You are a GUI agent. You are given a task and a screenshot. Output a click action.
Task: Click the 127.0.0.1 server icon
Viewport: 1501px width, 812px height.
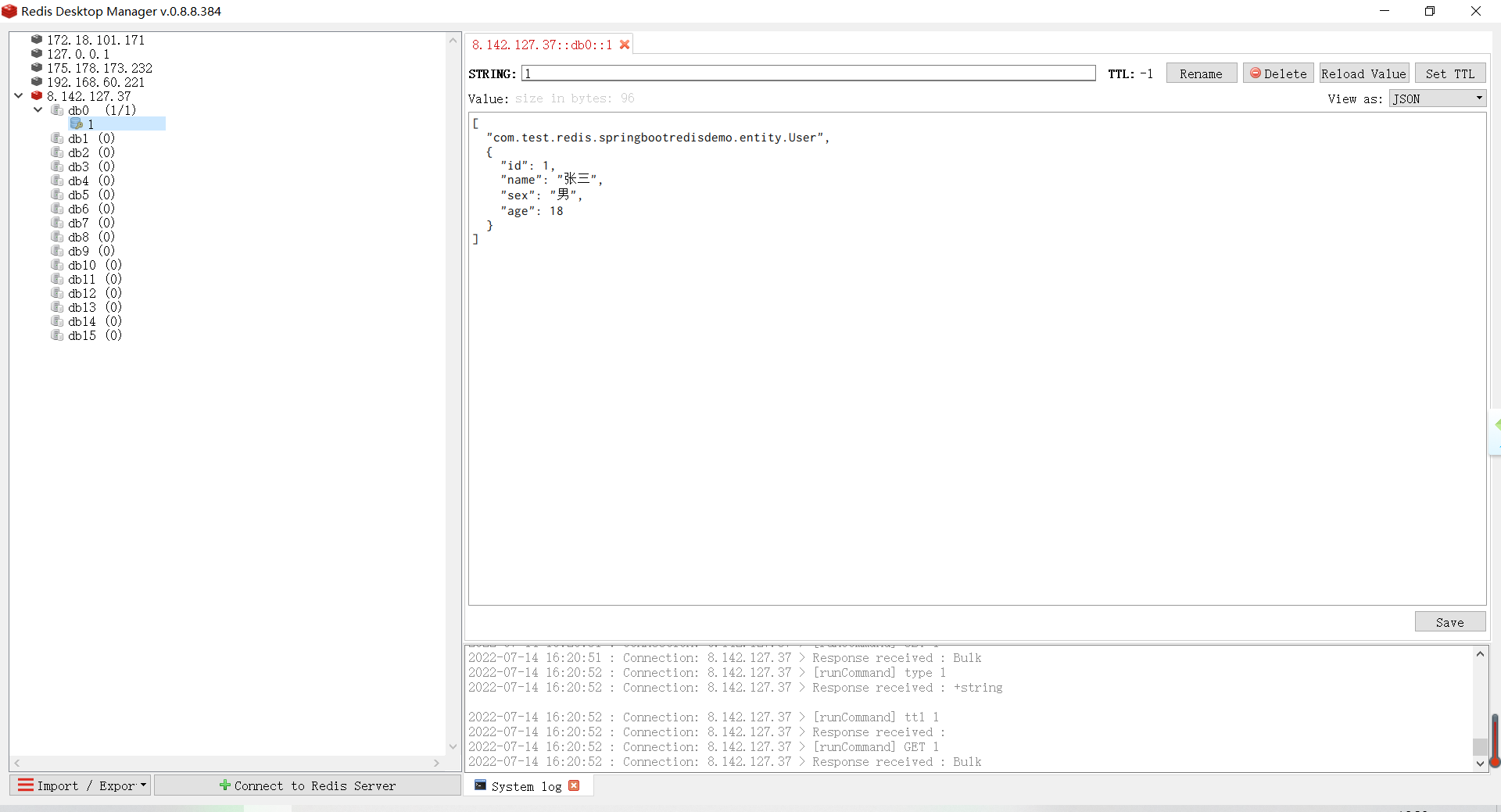[x=37, y=53]
